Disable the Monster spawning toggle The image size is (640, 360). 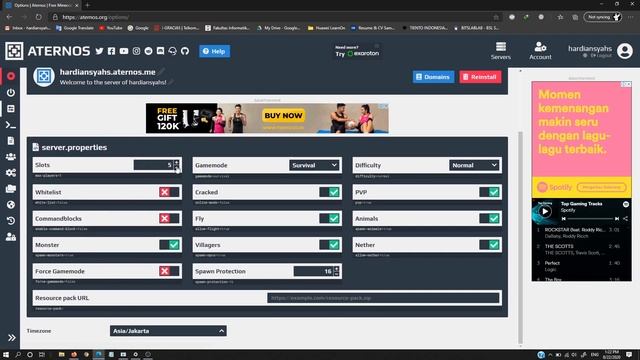tap(169, 245)
